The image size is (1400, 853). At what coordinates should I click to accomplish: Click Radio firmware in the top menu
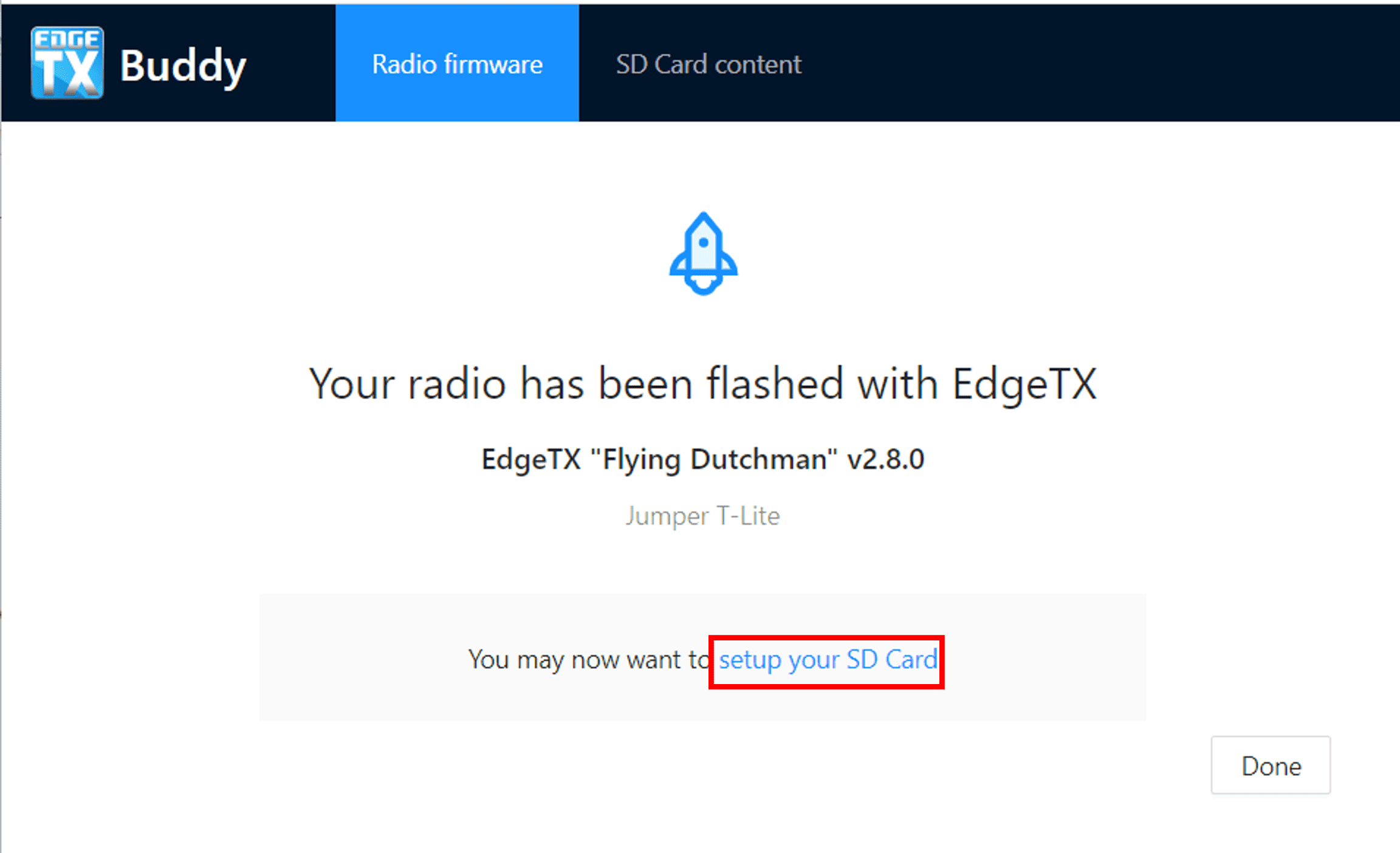pyautogui.click(x=457, y=64)
